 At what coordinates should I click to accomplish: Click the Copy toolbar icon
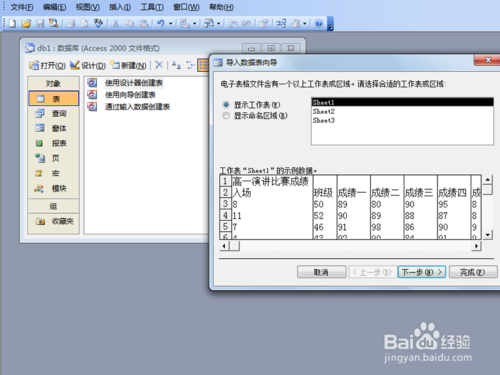pyautogui.click(x=129, y=23)
